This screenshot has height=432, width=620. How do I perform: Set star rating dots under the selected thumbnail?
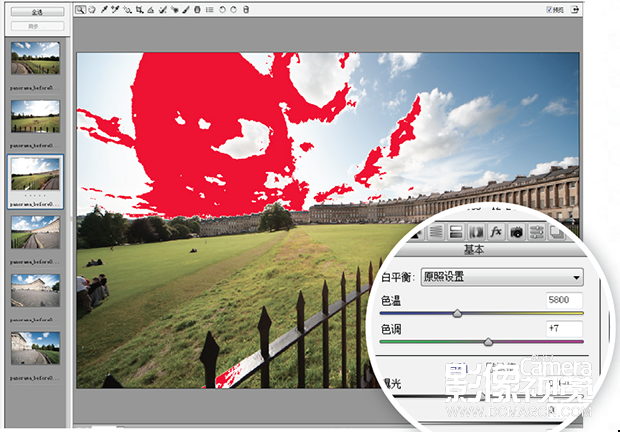tap(36, 196)
